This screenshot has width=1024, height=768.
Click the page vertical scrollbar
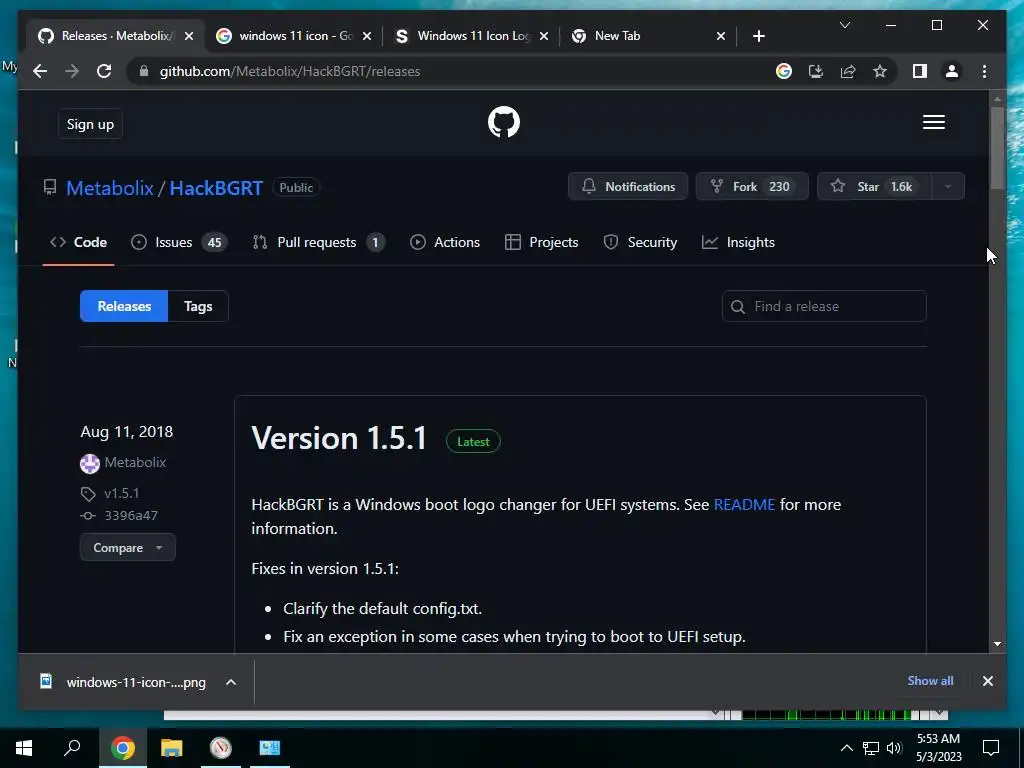pos(997,148)
